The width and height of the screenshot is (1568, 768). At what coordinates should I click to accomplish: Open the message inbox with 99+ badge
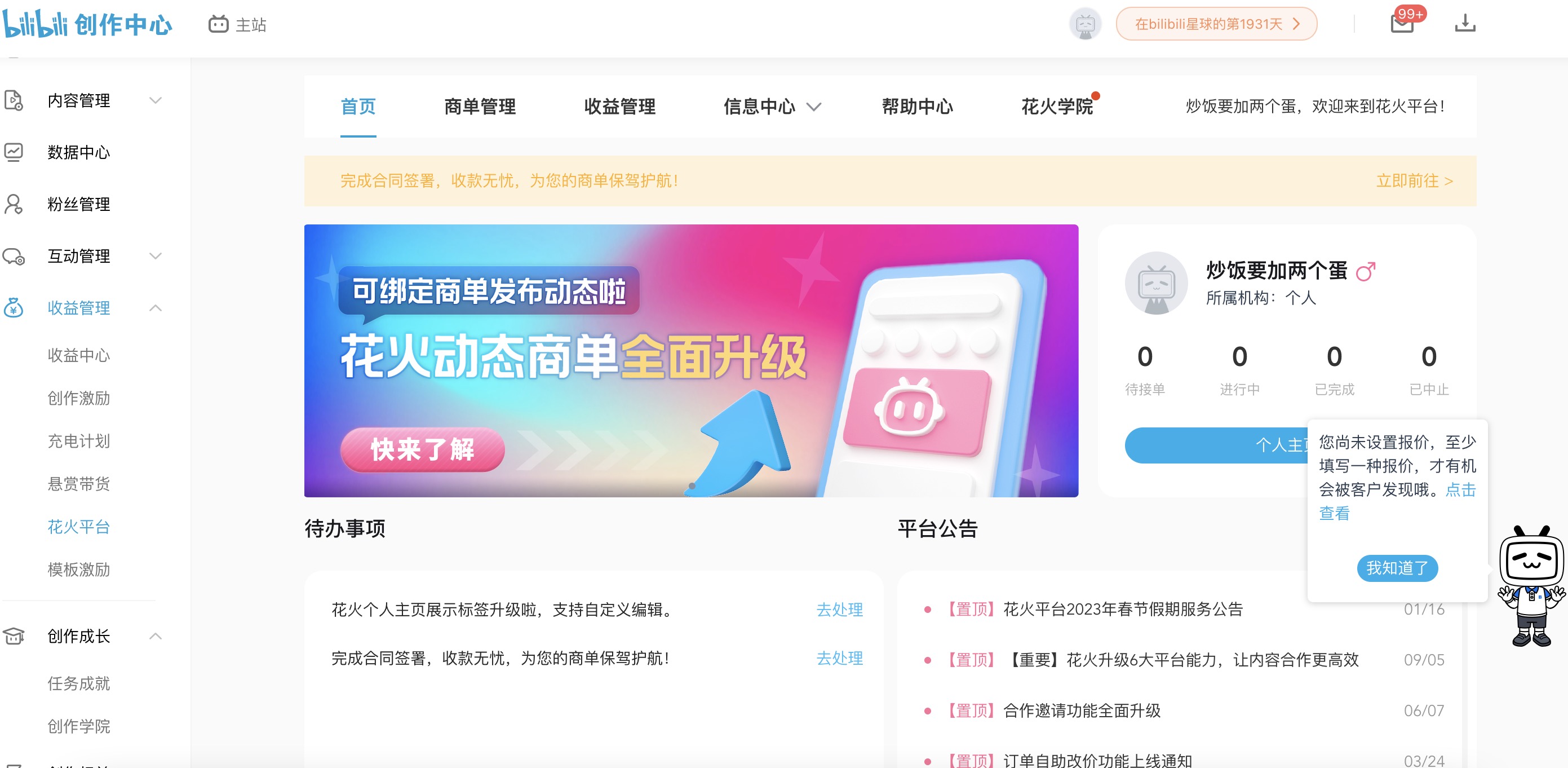(1402, 24)
